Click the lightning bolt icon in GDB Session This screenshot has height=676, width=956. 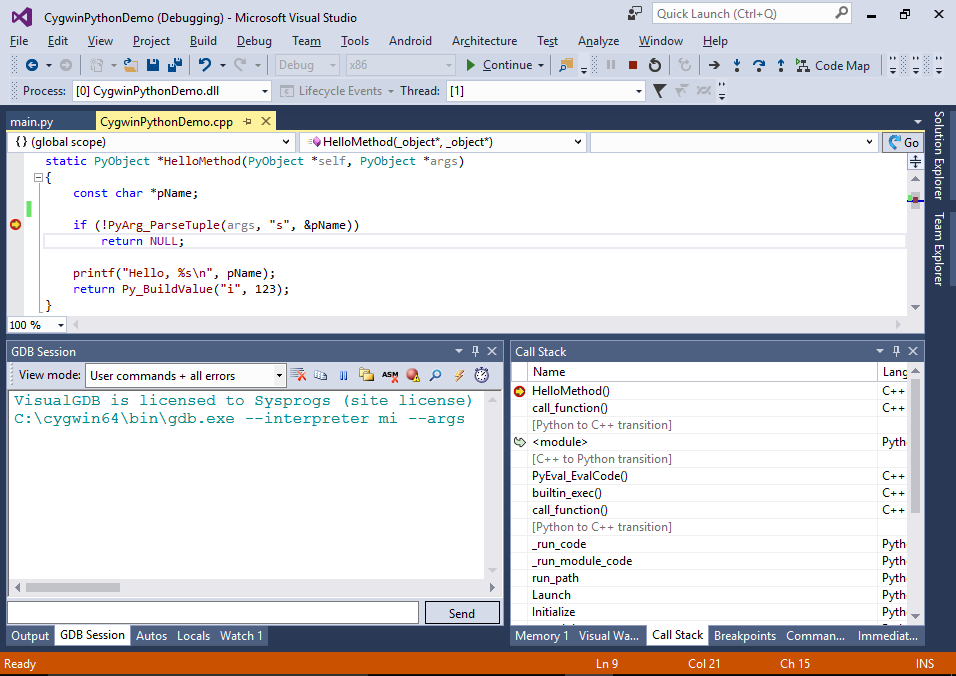[x=458, y=375]
